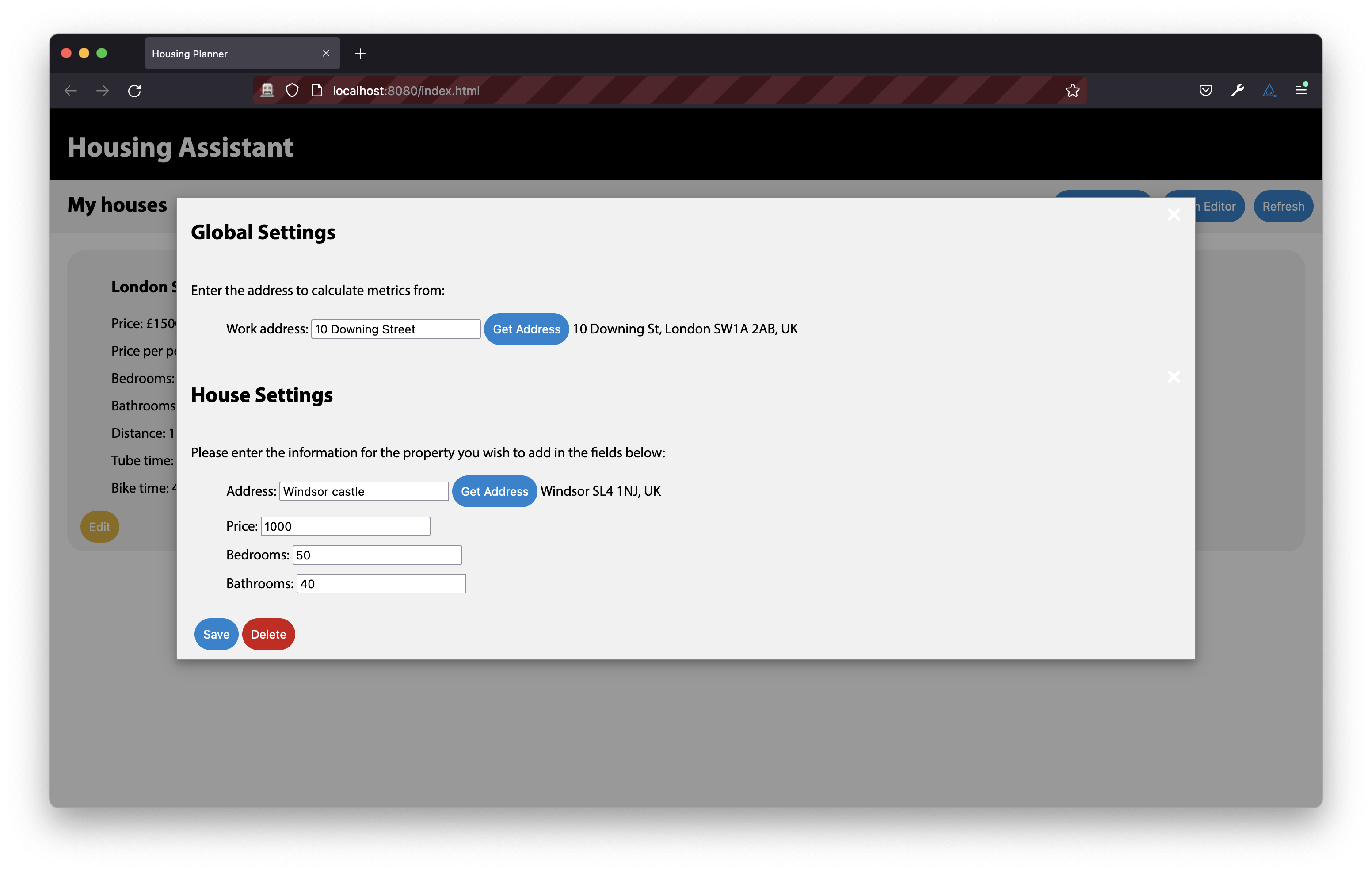Open Pocket save icon in toolbar
The height and width of the screenshot is (873, 1372).
[x=1206, y=90]
